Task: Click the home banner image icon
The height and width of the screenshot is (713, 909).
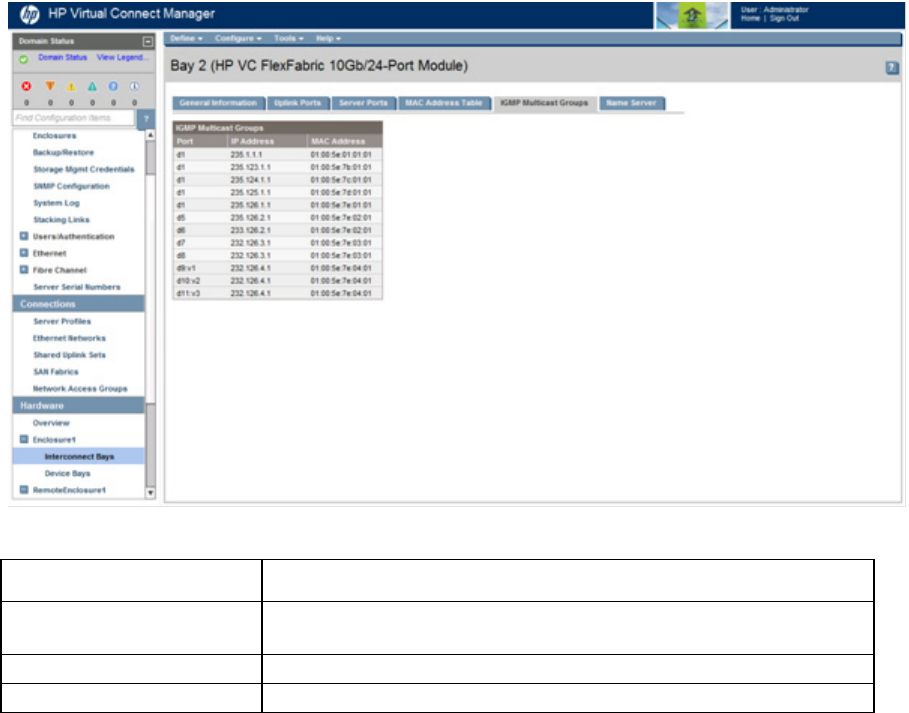Action: (x=692, y=16)
